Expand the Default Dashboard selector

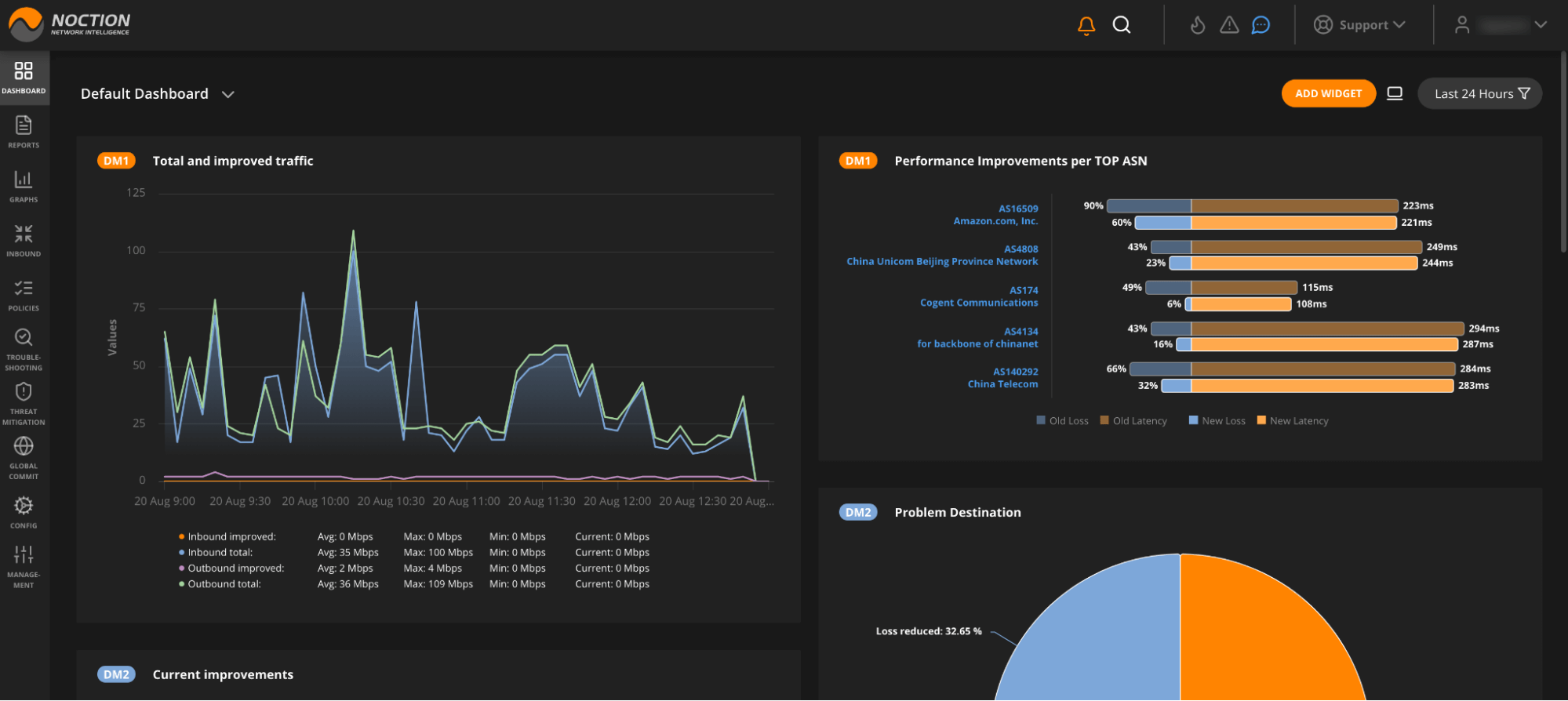tap(158, 94)
